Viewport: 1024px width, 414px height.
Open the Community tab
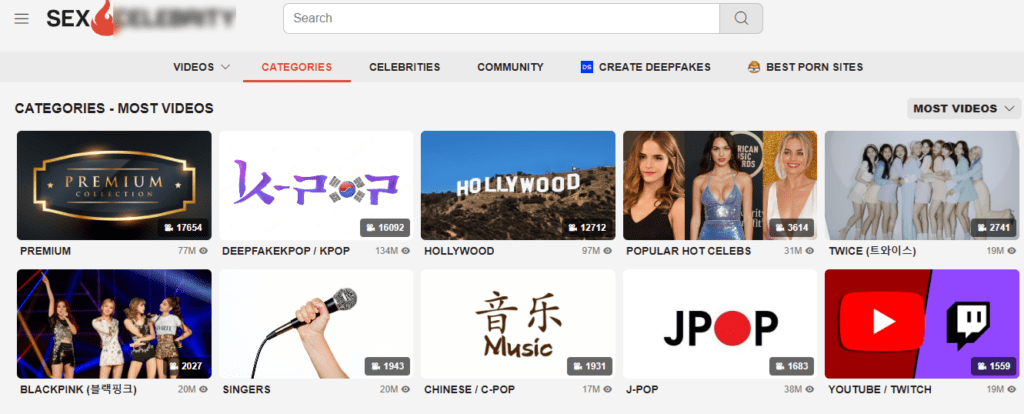pos(510,67)
